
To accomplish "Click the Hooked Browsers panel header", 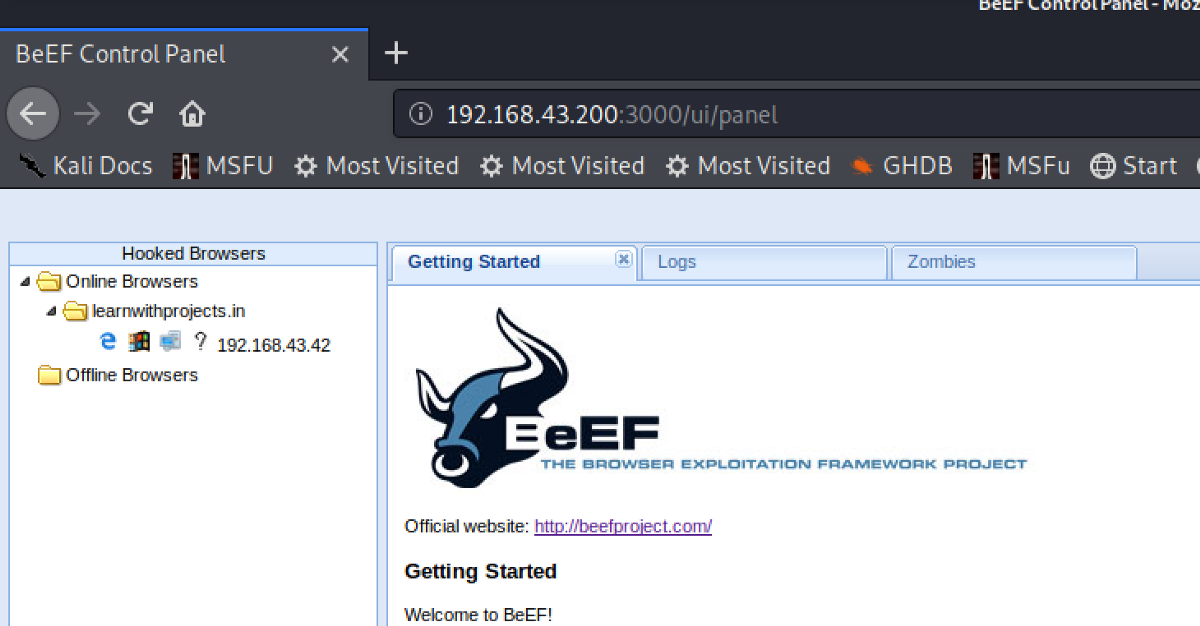I will (x=193, y=254).
